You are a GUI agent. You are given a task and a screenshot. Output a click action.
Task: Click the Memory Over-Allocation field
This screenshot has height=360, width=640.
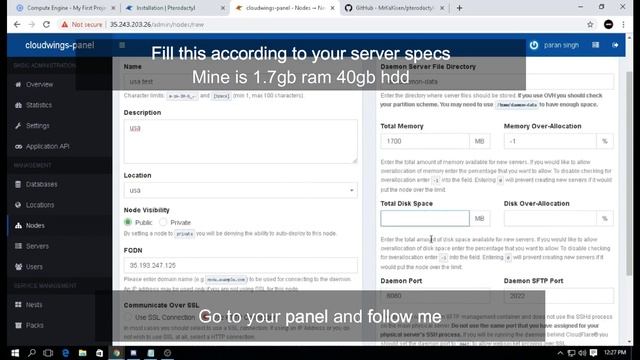pos(550,141)
